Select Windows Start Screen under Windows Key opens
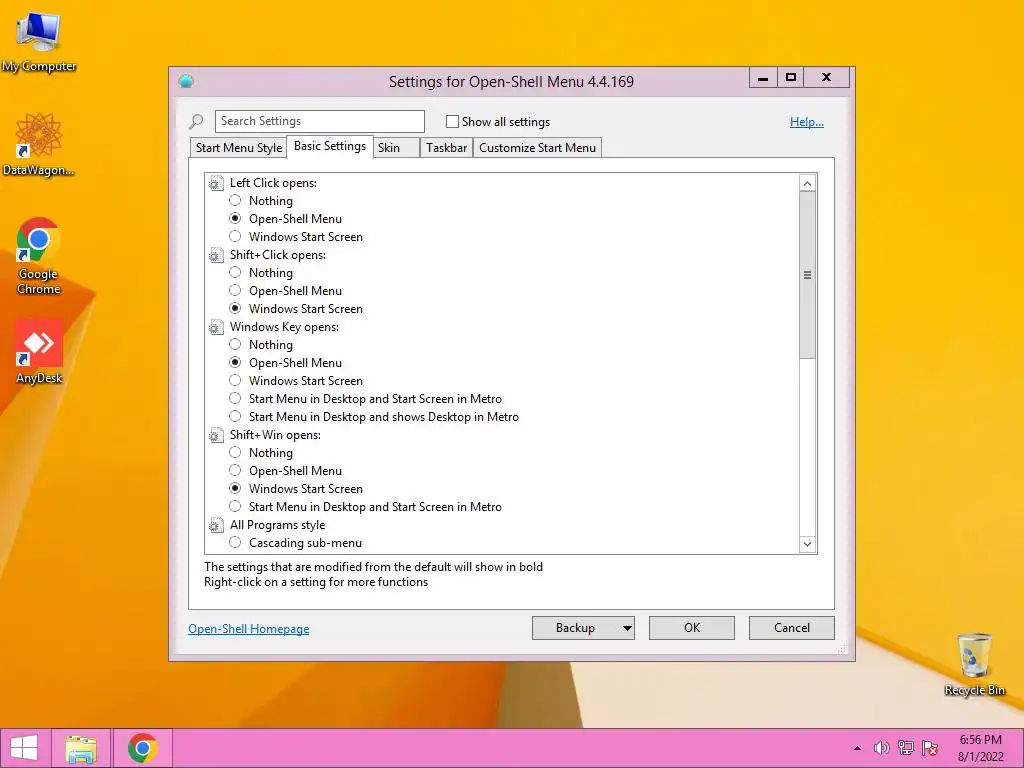1024x768 pixels. click(x=235, y=380)
